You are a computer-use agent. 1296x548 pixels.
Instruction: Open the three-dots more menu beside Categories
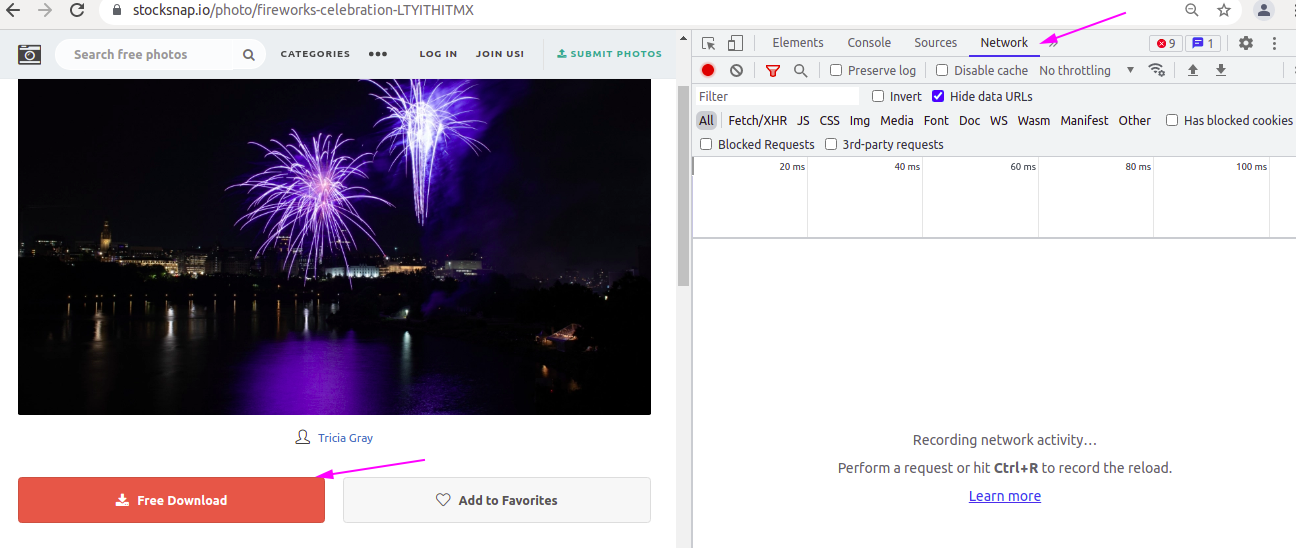click(377, 54)
